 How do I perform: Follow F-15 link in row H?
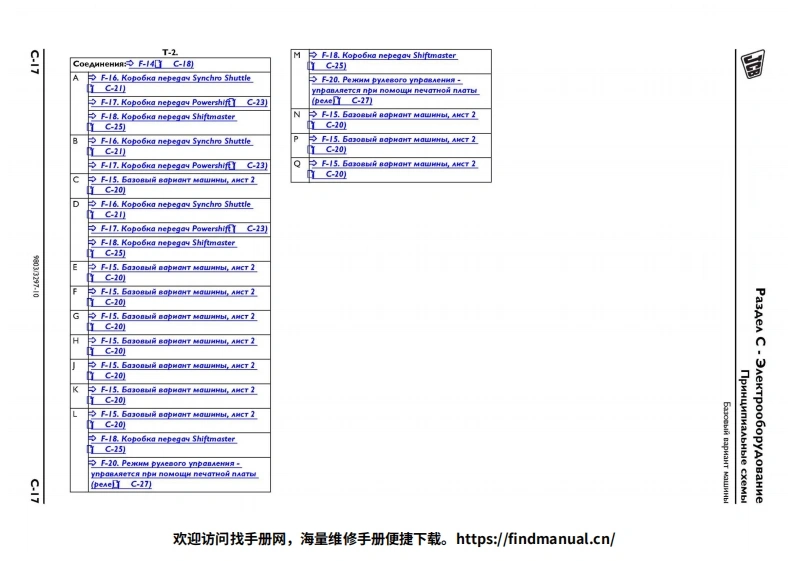coord(177,341)
